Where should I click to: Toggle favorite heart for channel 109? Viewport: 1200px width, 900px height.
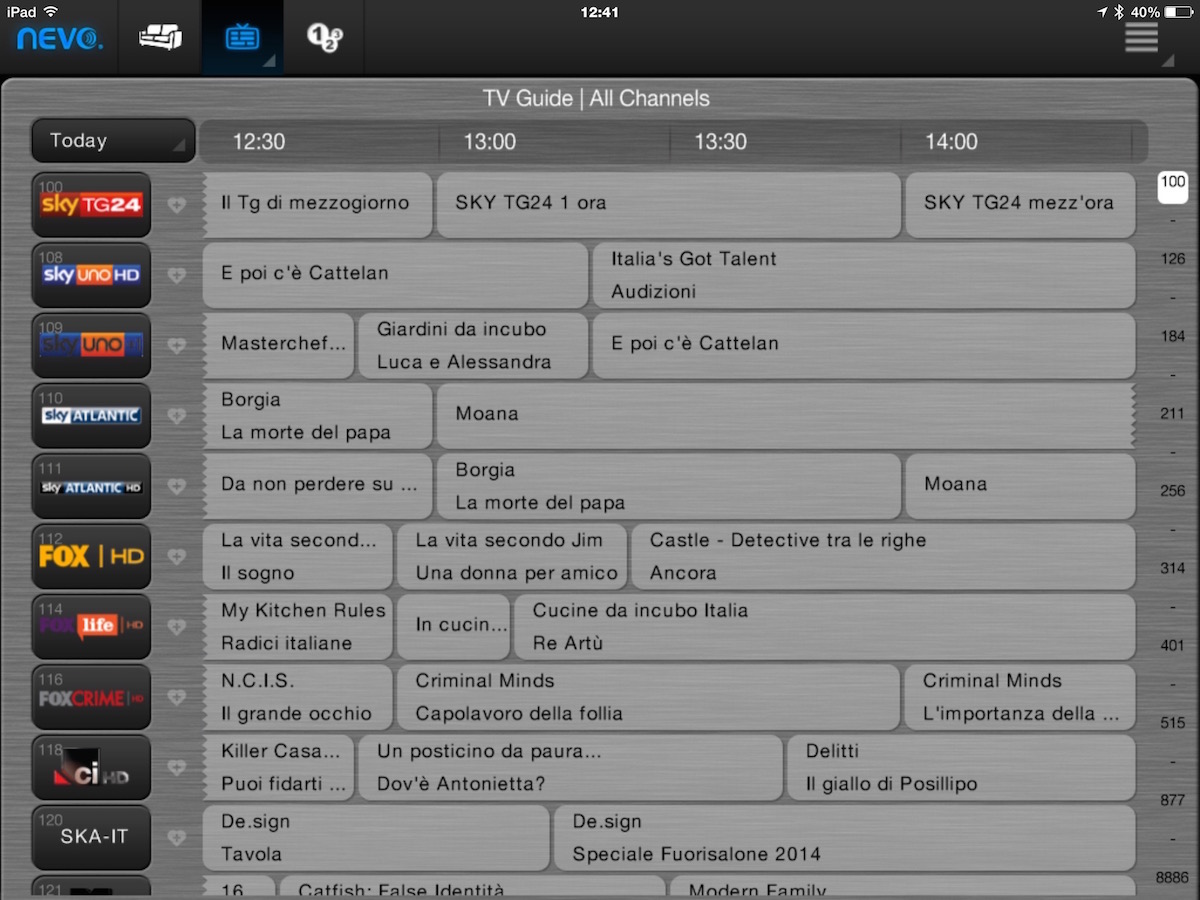coord(177,345)
